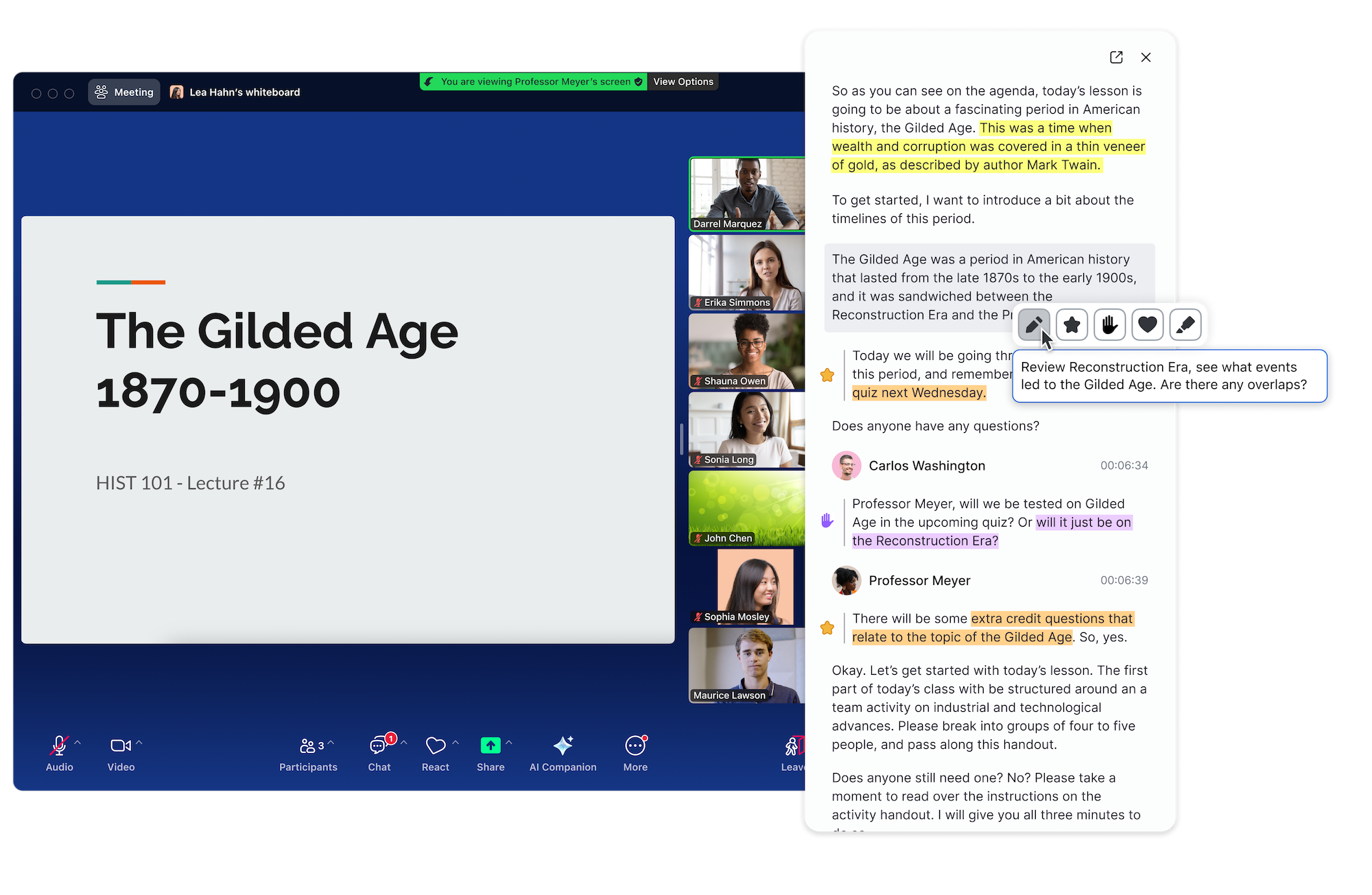Image resolution: width=1372 pixels, height=895 pixels.
Task: Open View Options
Action: [683, 82]
